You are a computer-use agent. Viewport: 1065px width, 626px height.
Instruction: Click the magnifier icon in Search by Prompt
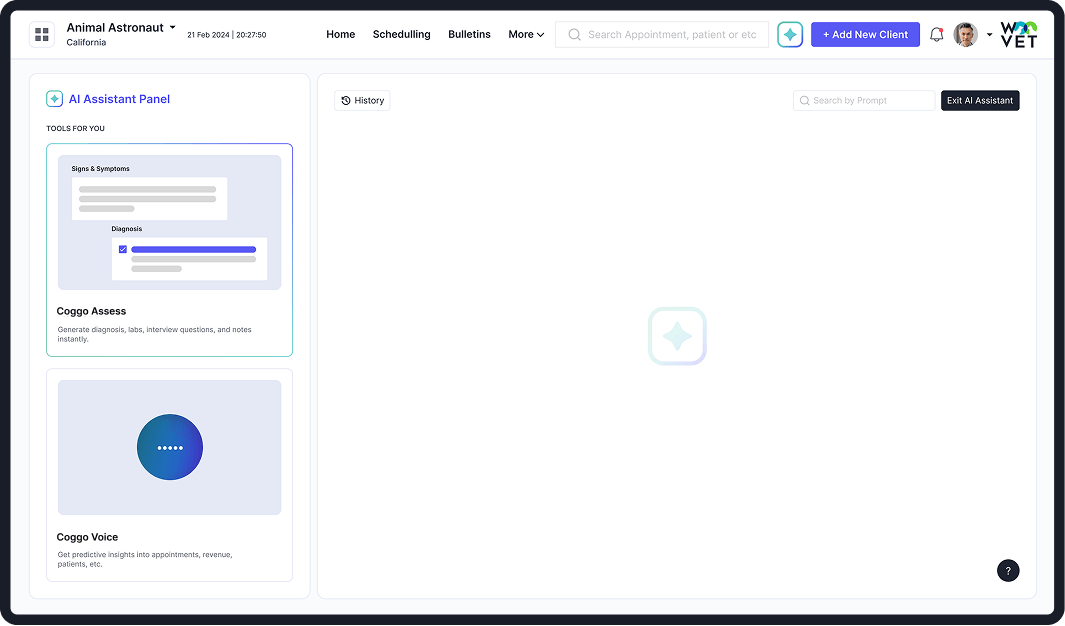click(x=804, y=100)
